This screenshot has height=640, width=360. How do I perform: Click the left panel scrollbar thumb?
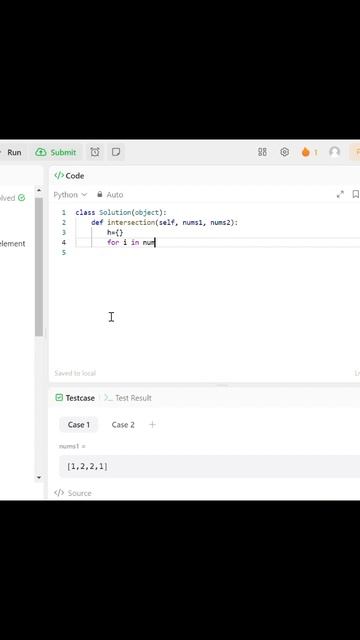[x=39, y=267]
